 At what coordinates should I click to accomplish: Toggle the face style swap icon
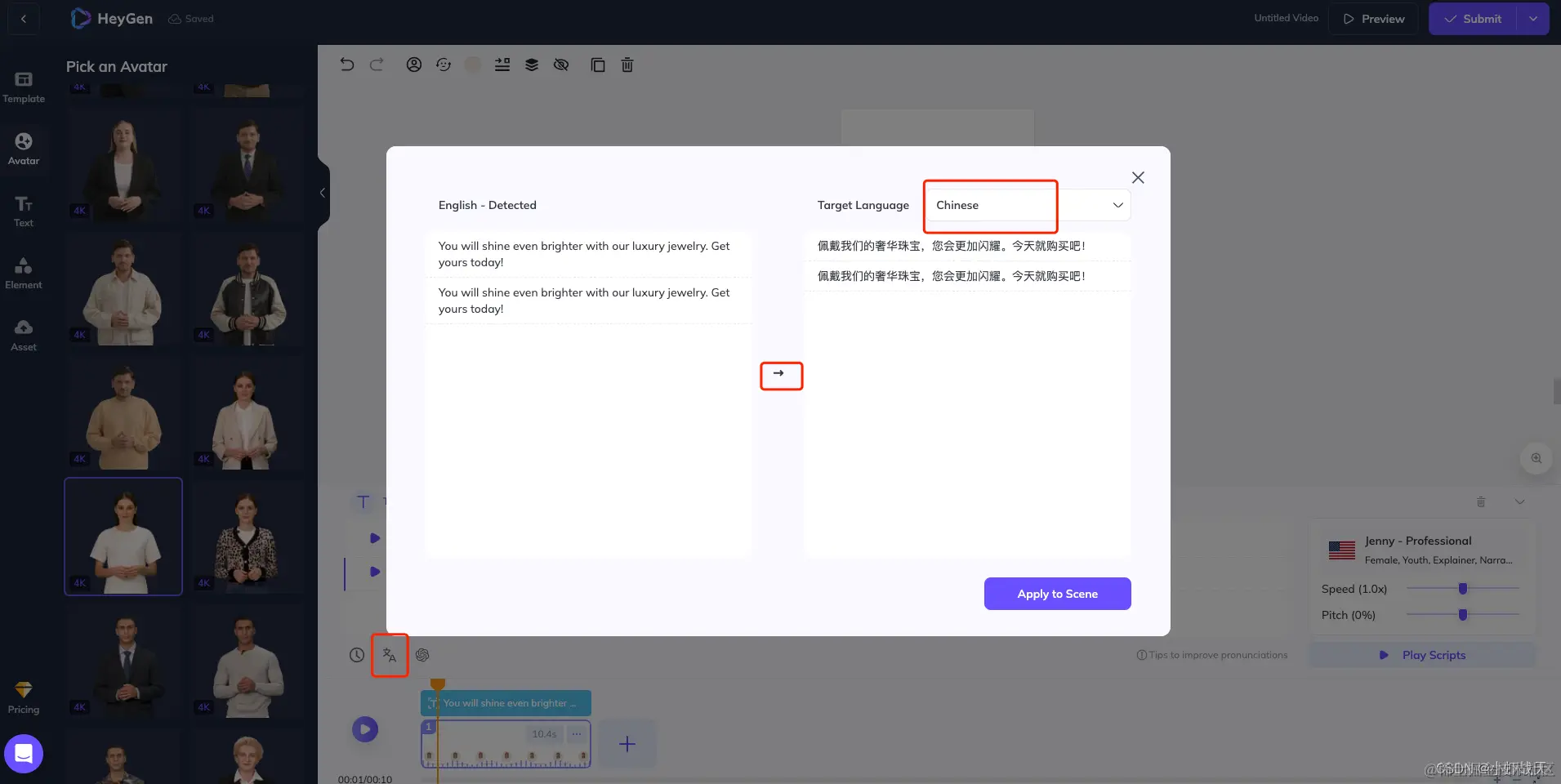point(444,65)
